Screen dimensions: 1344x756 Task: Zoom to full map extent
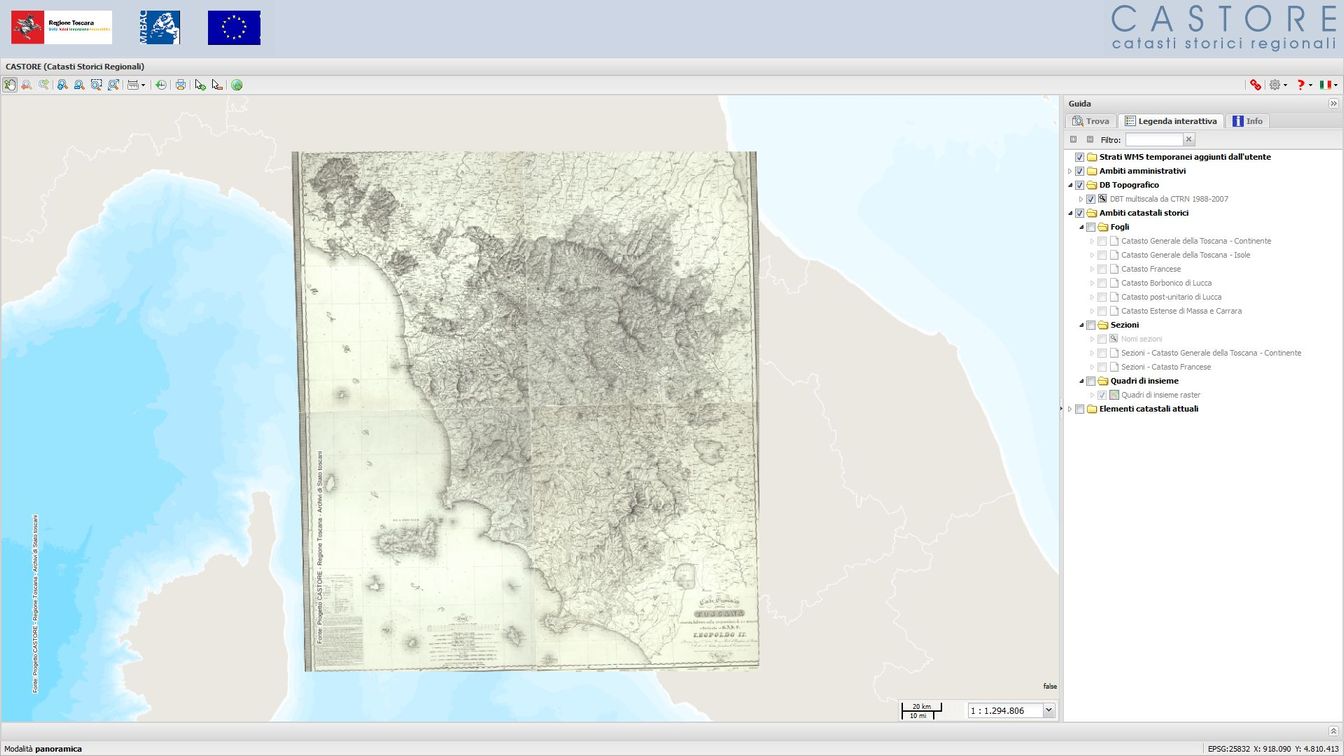tap(113, 85)
